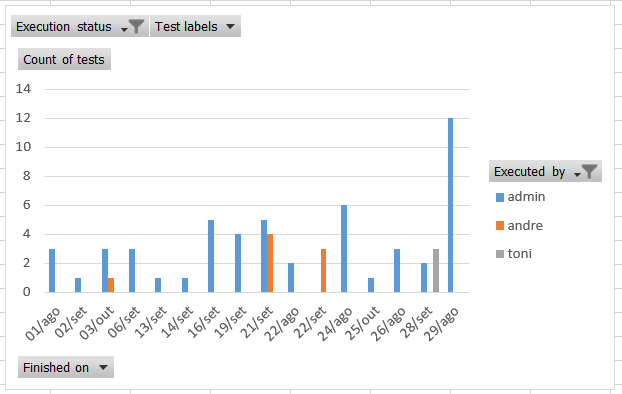Image resolution: width=622 pixels, height=394 pixels.
Task: Select the orange bar at 22/set
Action: tap(323, 271)
